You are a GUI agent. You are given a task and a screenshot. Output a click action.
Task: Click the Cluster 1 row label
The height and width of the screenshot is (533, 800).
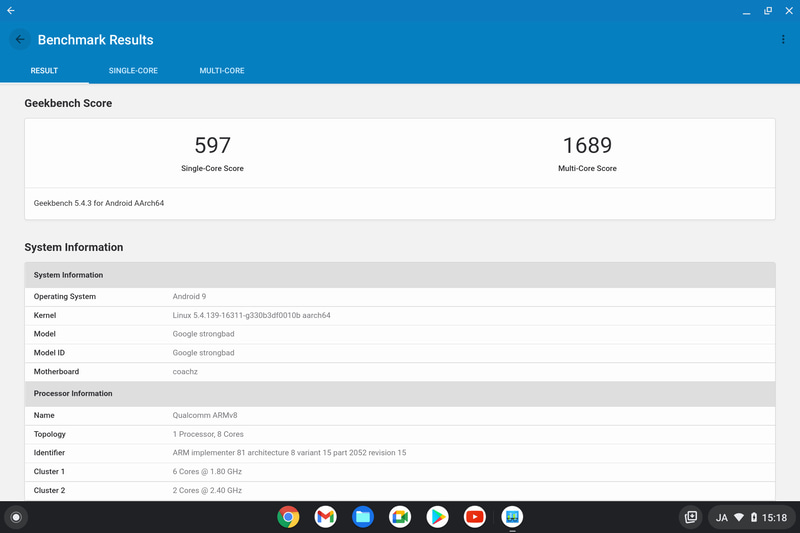(x=49, y=471)
